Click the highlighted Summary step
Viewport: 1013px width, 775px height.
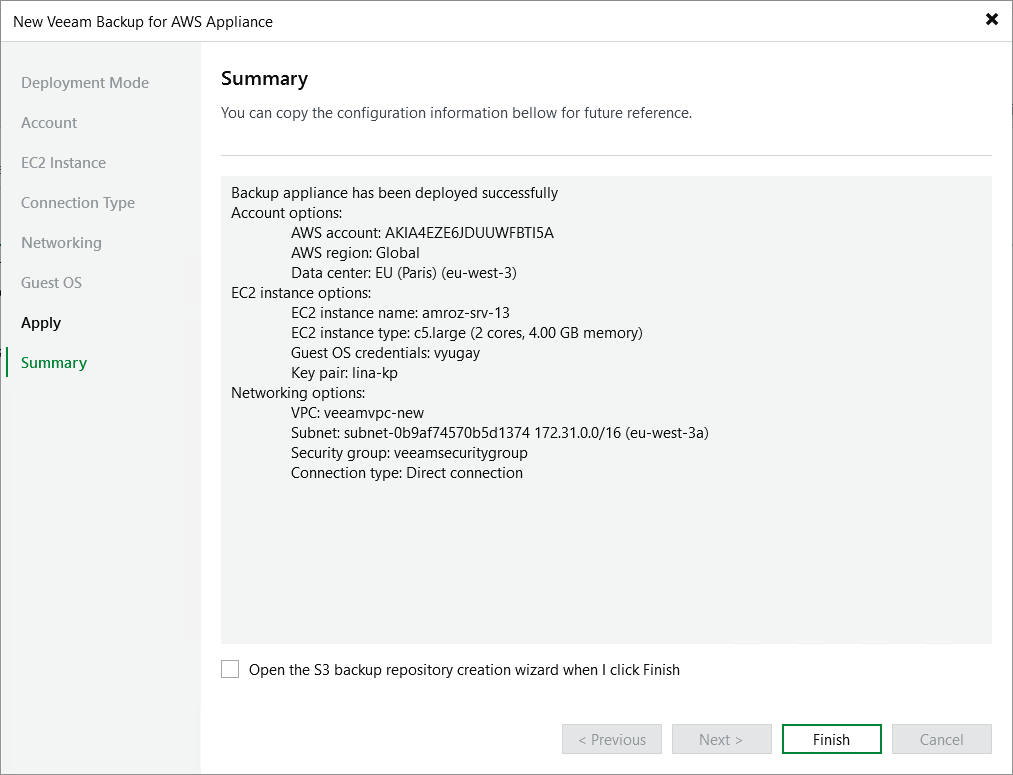pos(53,362)
